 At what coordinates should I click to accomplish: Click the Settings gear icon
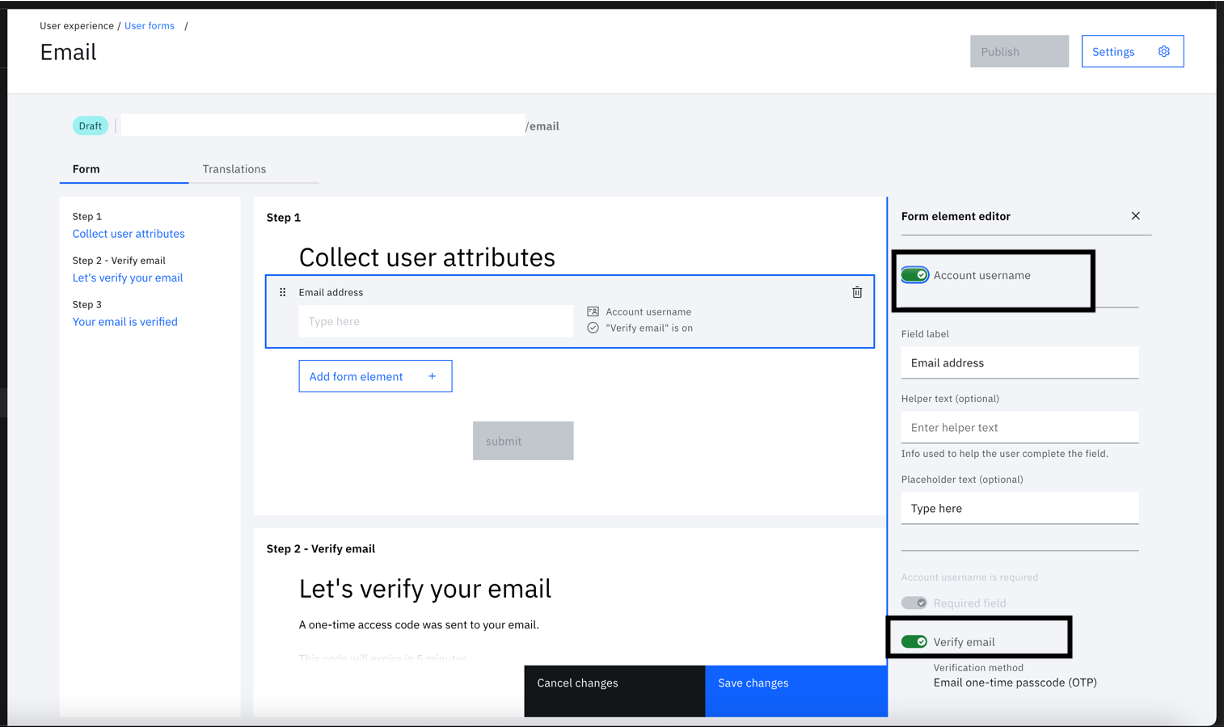pos(1164,52)
